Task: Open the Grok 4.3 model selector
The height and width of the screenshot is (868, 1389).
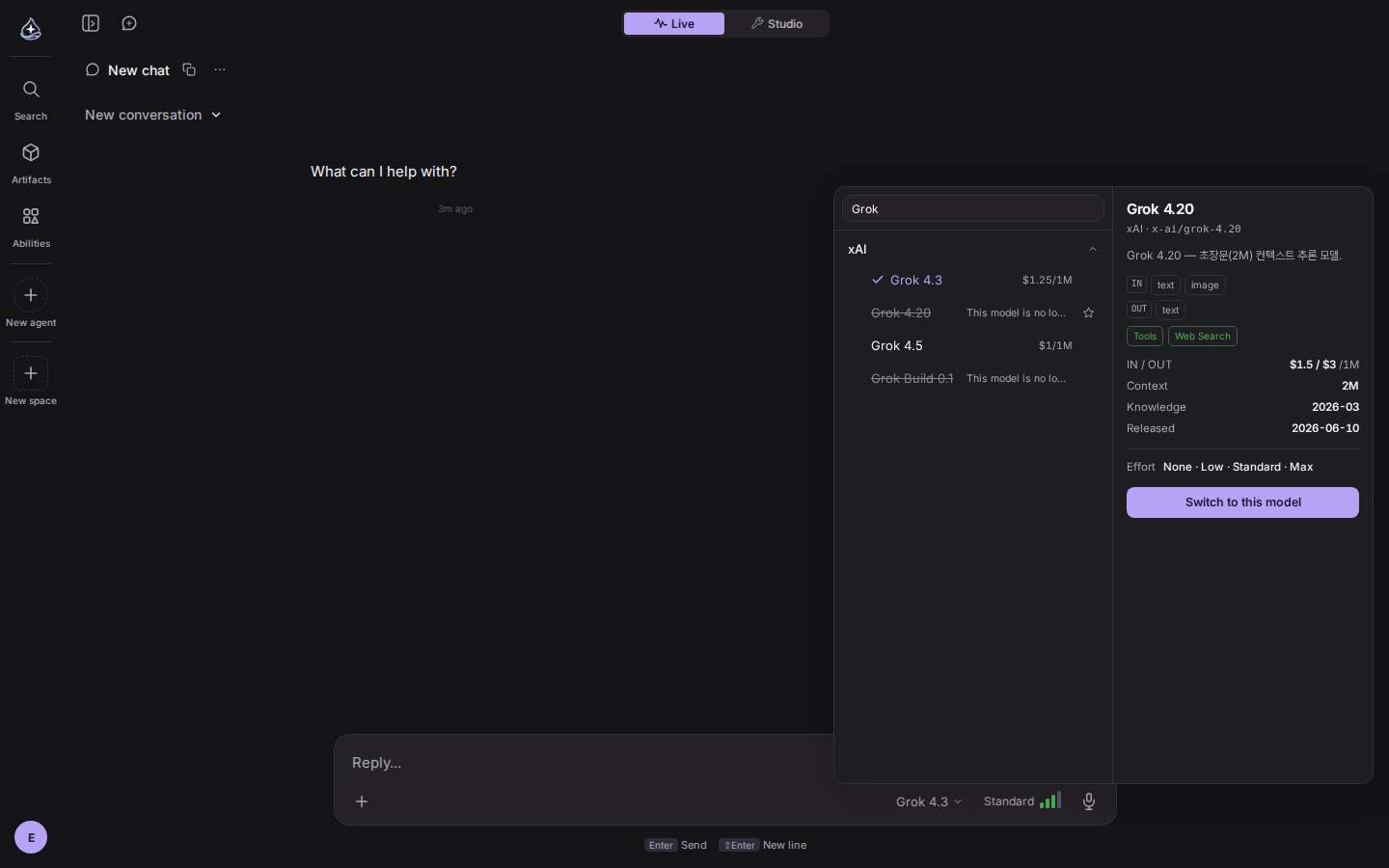Action: [929, 801]
